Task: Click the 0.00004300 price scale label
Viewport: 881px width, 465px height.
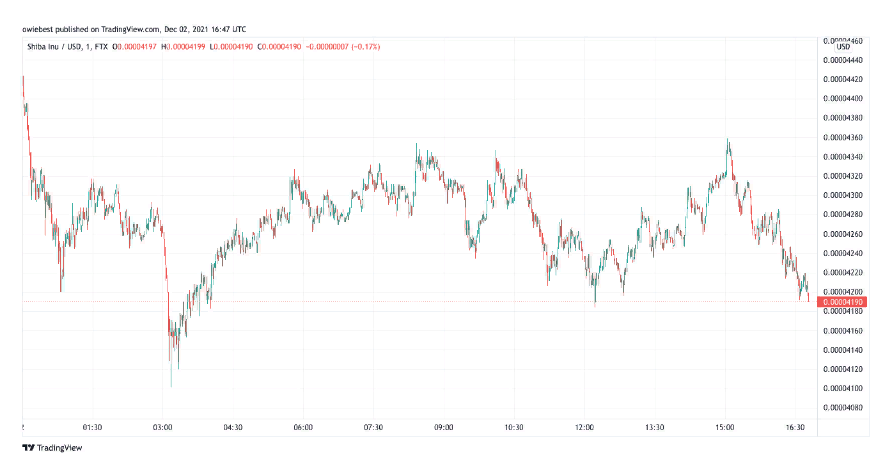Action: (x=843, y=195)
